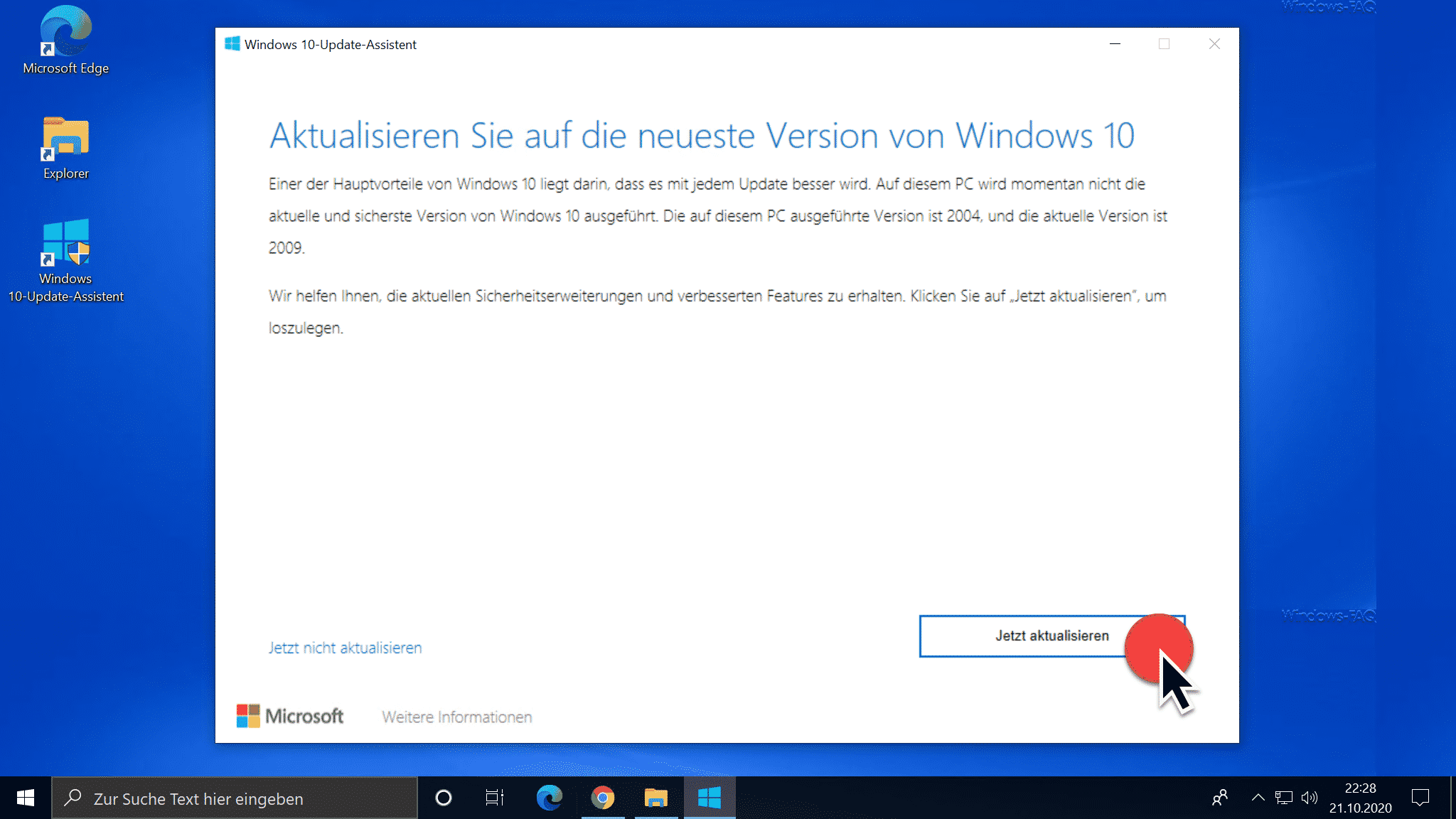The width and height of the screenshot is (1456, 819).
Task: Open Weitere Informationen link
Action: point(456,717)
